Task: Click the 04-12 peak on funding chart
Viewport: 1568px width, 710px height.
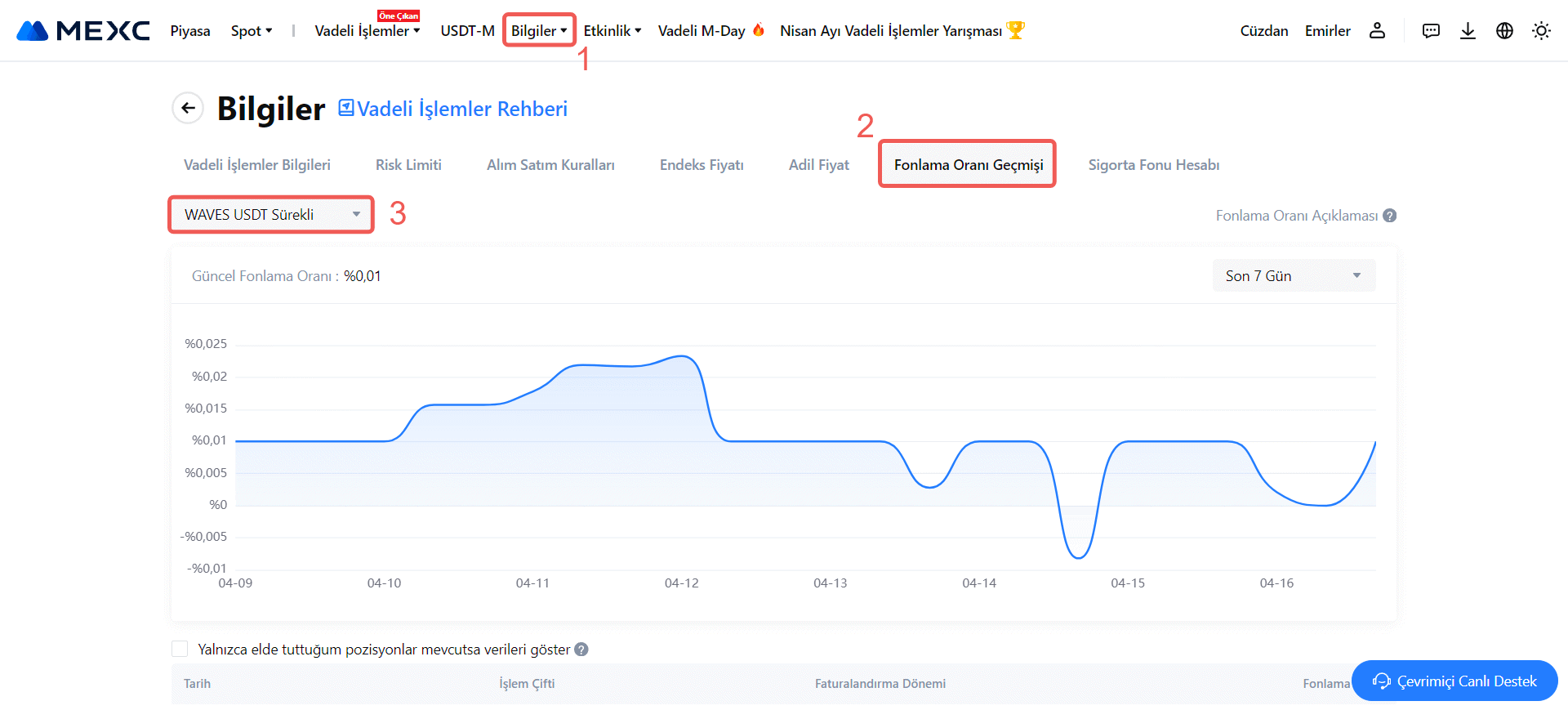Action: coord(683,356)
